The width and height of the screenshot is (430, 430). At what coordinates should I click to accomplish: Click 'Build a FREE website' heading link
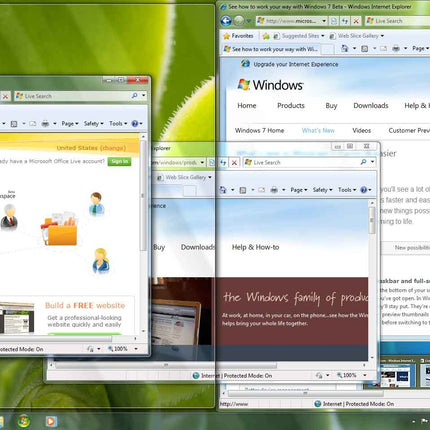[85, 305]
